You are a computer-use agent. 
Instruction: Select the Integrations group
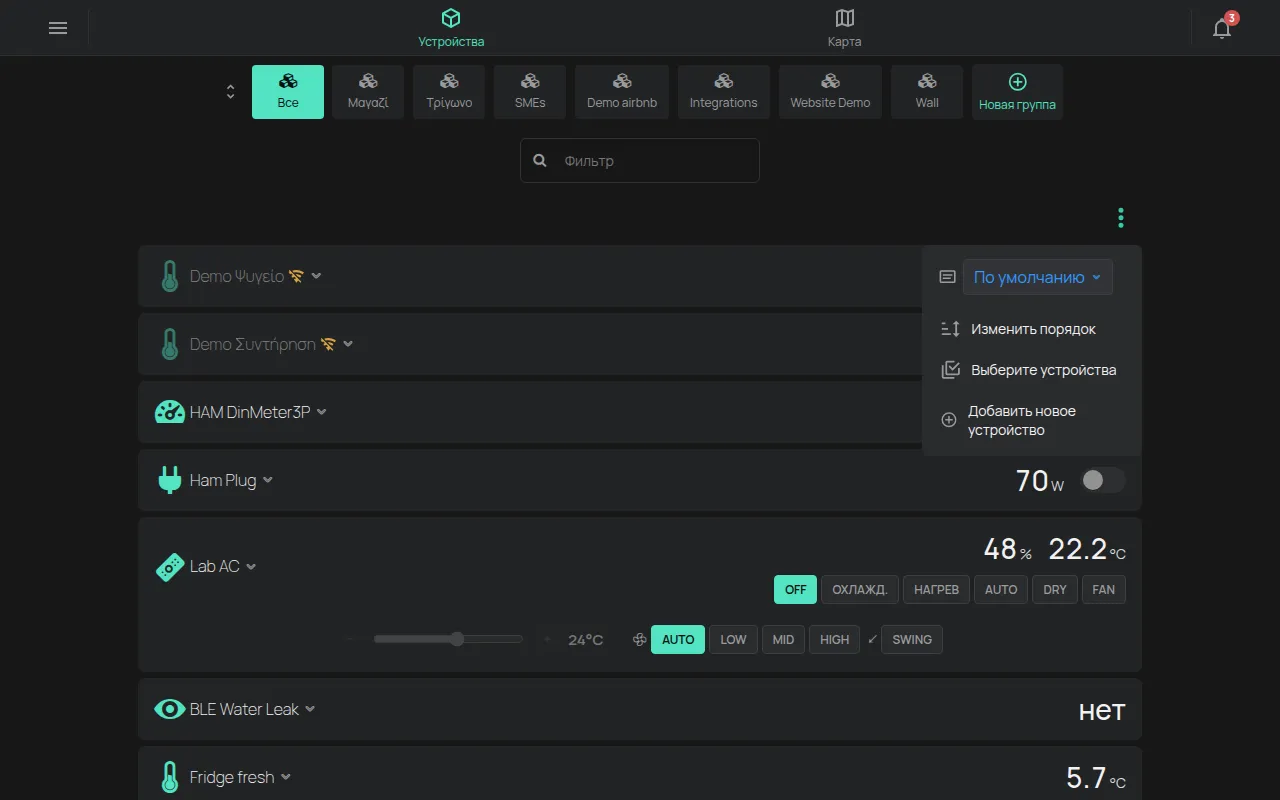pyautogui.click(x=724, y=92)
